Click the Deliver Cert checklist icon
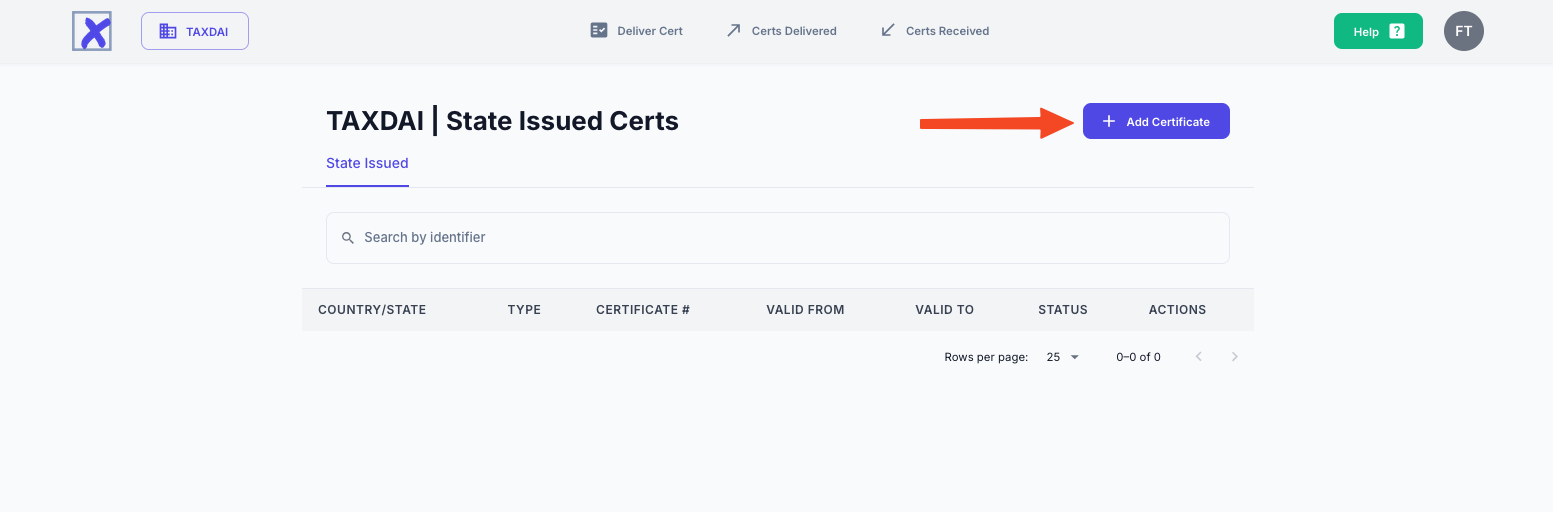 pos(599,31)
